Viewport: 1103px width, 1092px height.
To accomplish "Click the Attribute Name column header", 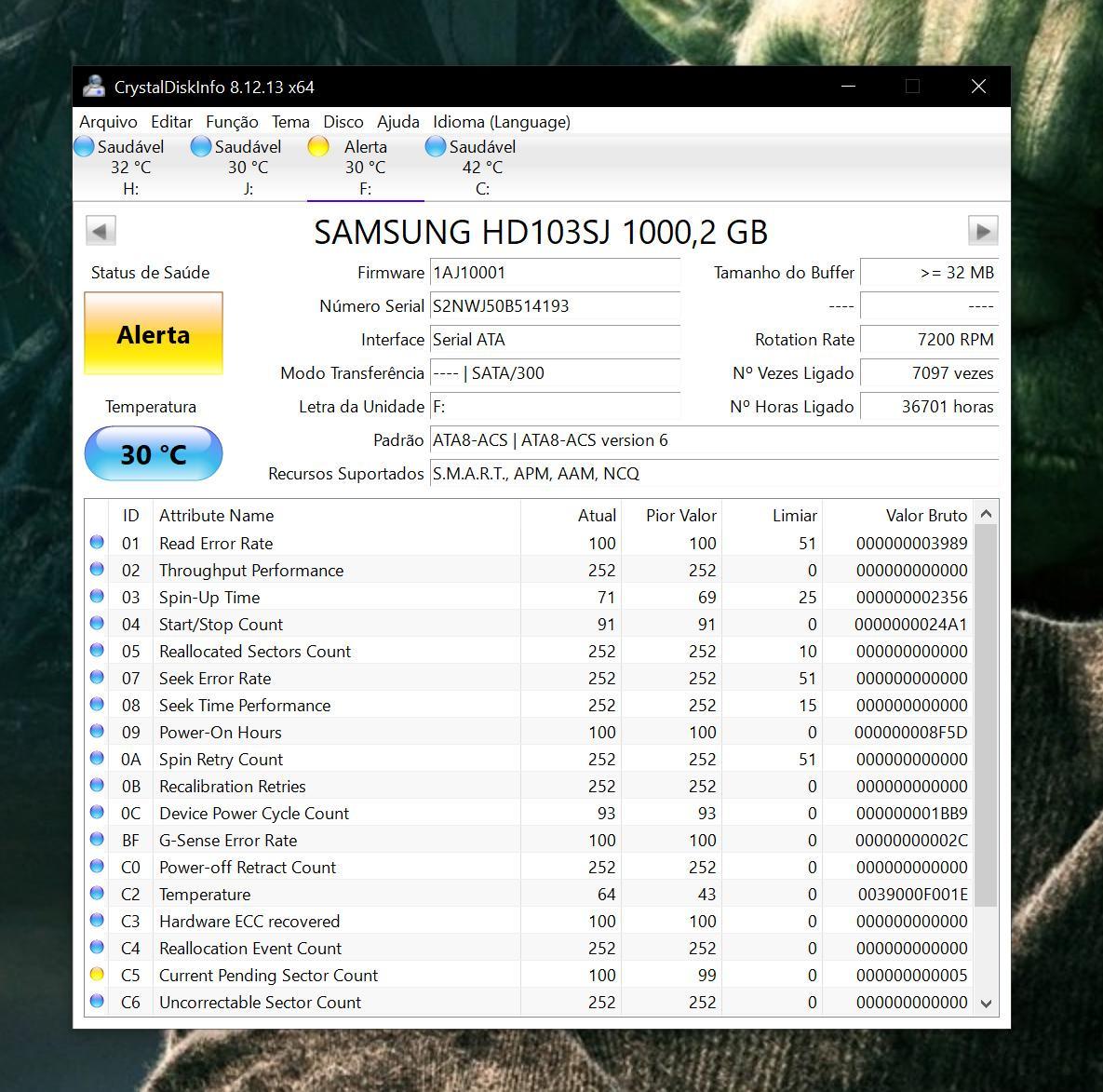I will click(x=336, y=515).
